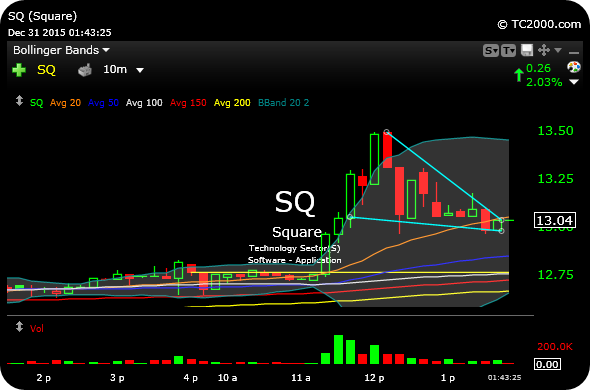
Task: Click the price pane resize arrows icon
Action: [x=19, y=101]
